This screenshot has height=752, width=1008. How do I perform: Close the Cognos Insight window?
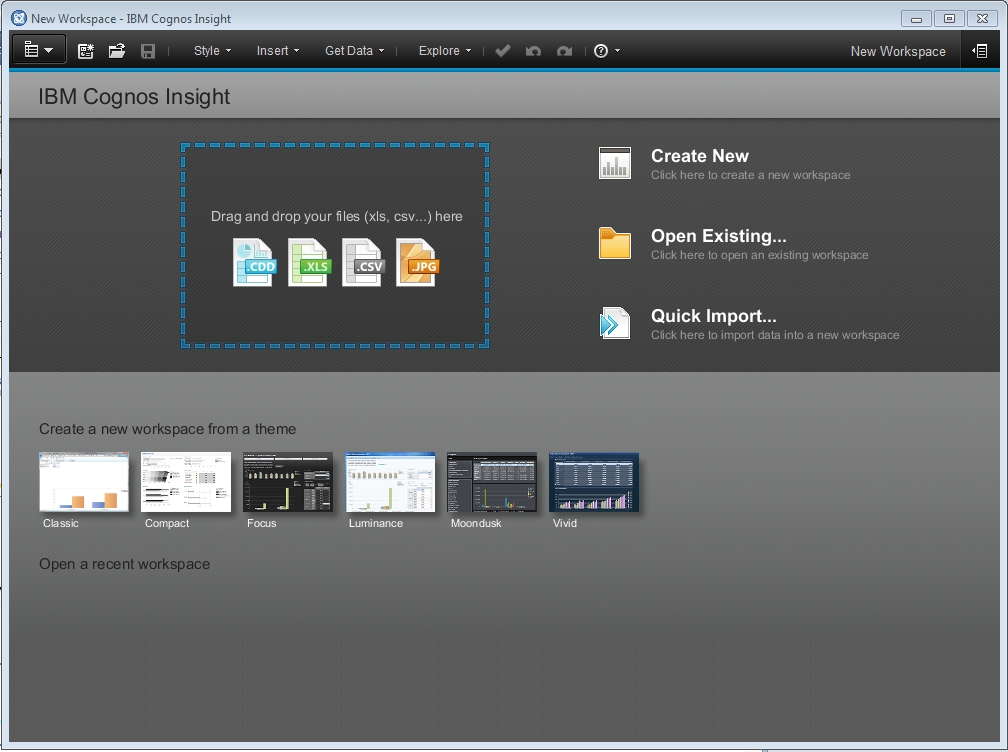982,19
